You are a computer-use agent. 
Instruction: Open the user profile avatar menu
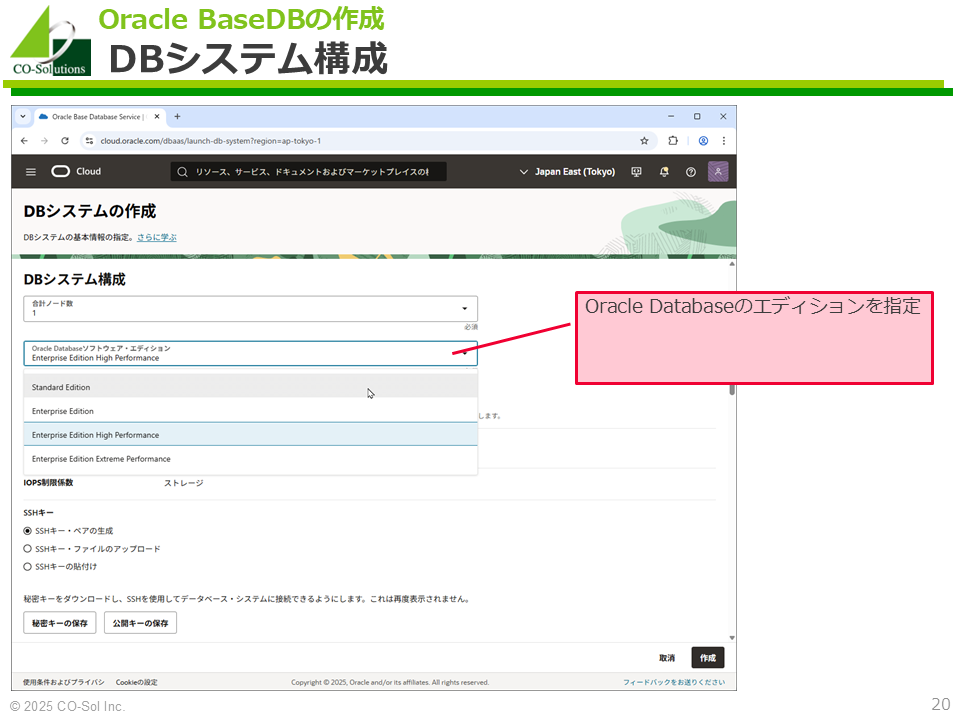click(x=718, y=171)
